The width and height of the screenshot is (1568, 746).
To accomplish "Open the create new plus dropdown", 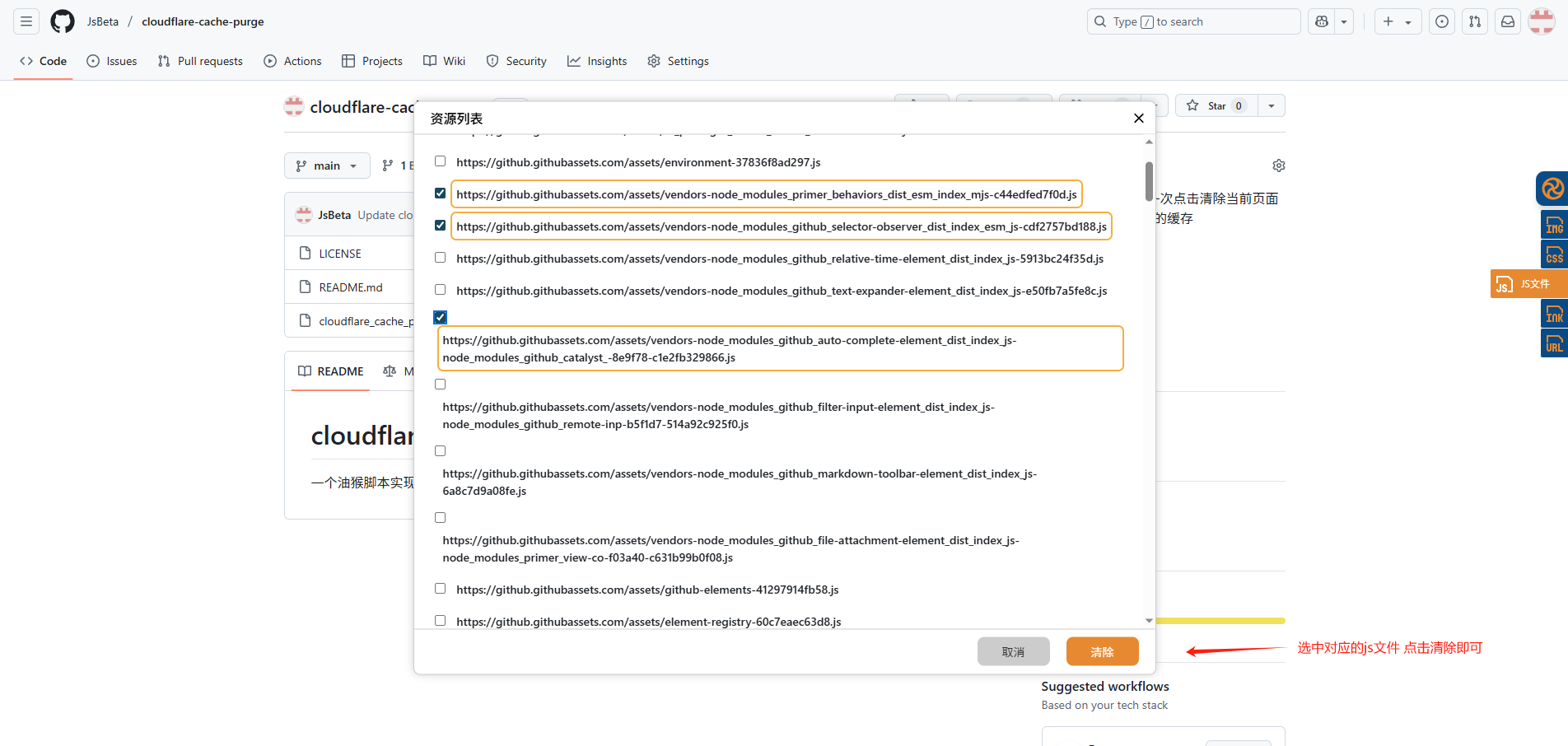I will tap(1397, 21).
